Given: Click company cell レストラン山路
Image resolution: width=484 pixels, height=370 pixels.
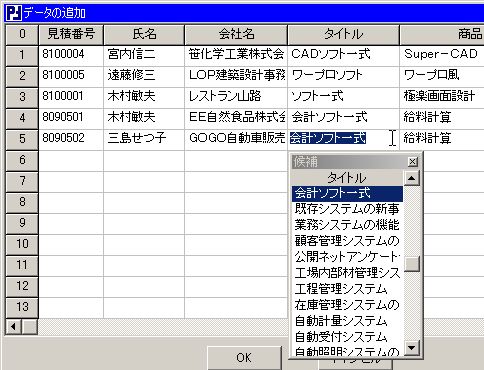Looking at the screenshot, I should tap(236, 97).
